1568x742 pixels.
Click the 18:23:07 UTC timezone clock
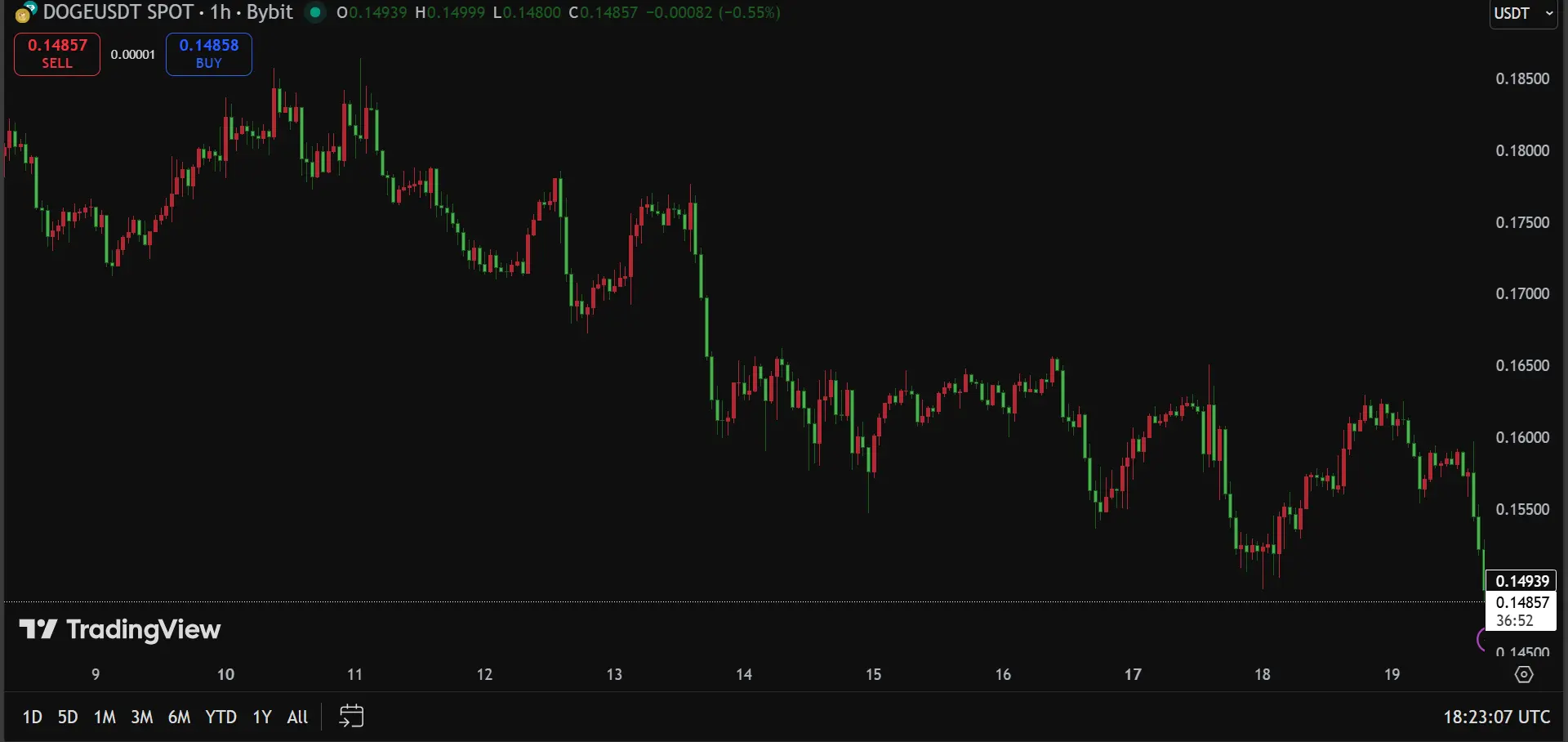pyautogui.click(x=1496, y=717)
